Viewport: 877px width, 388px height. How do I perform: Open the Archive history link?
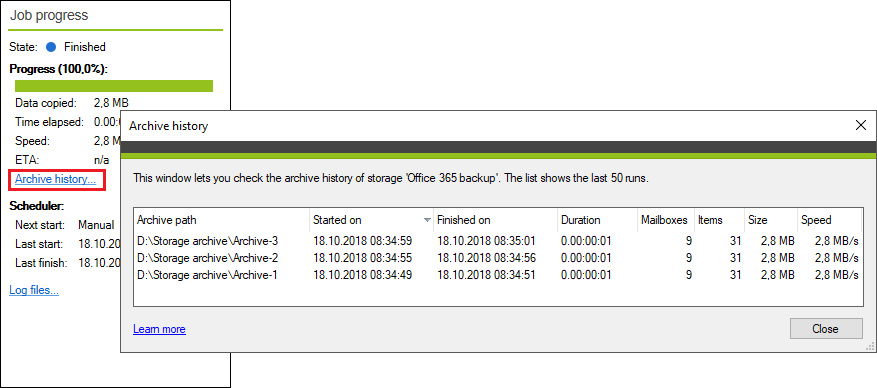(x=55, y=179)
